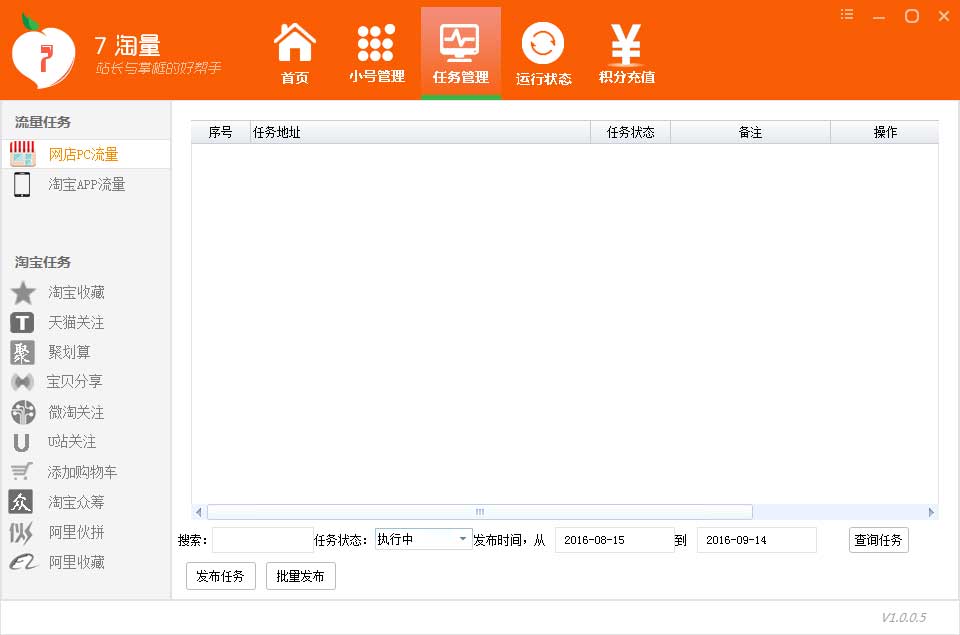Open the 阿里收藏 task label

[x=77, y=562]
